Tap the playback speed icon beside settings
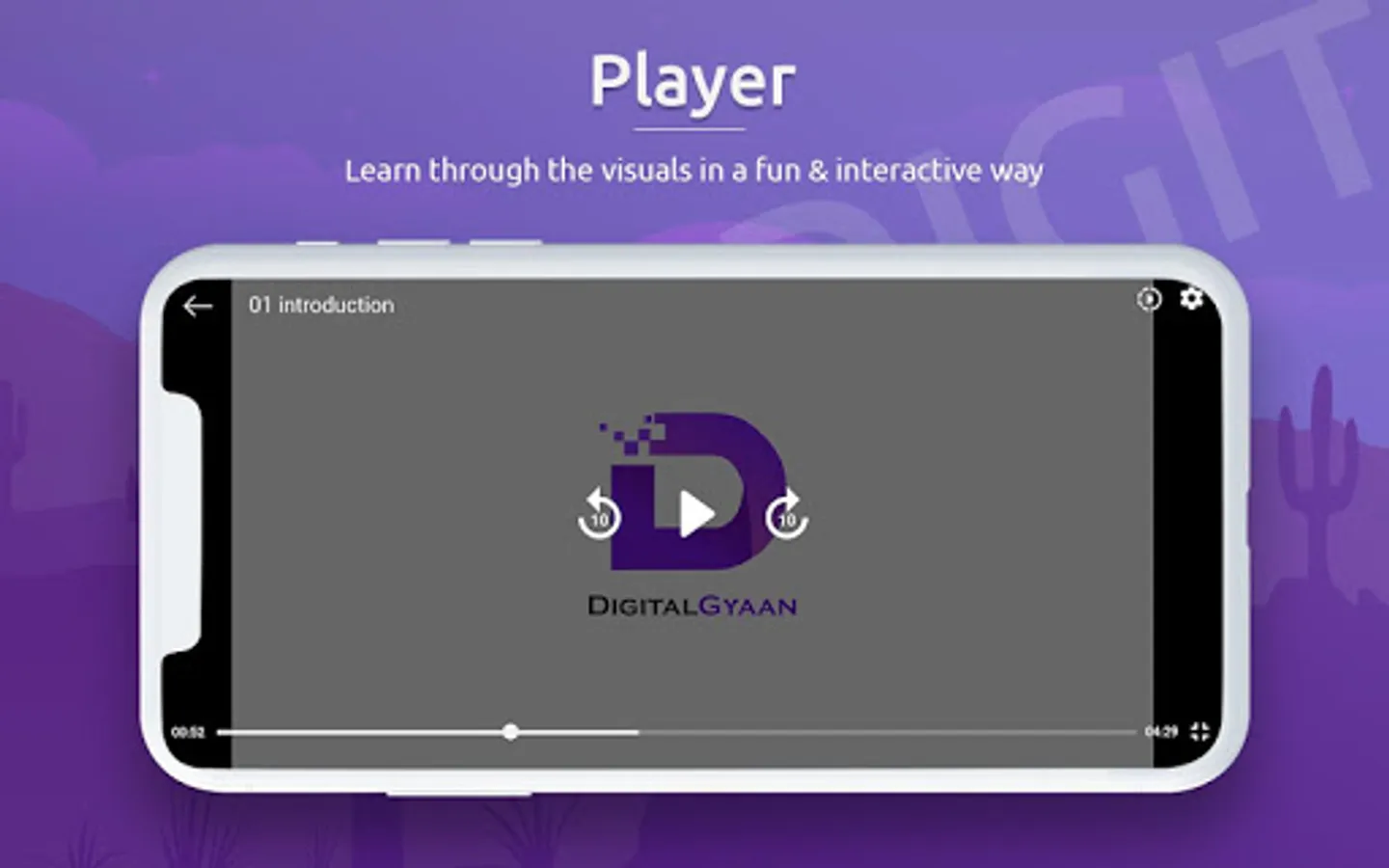Image resolution: width=1389 pixels, height=868 pixels. point(1149,299)
